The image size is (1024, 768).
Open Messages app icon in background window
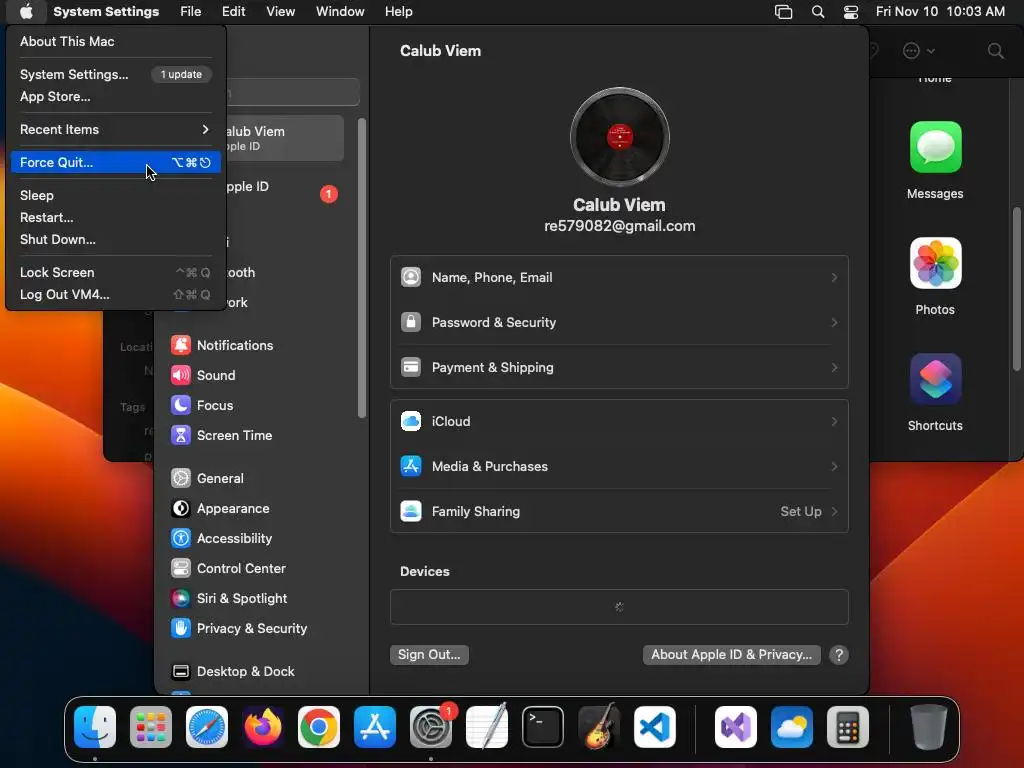[x=935, y=147]
